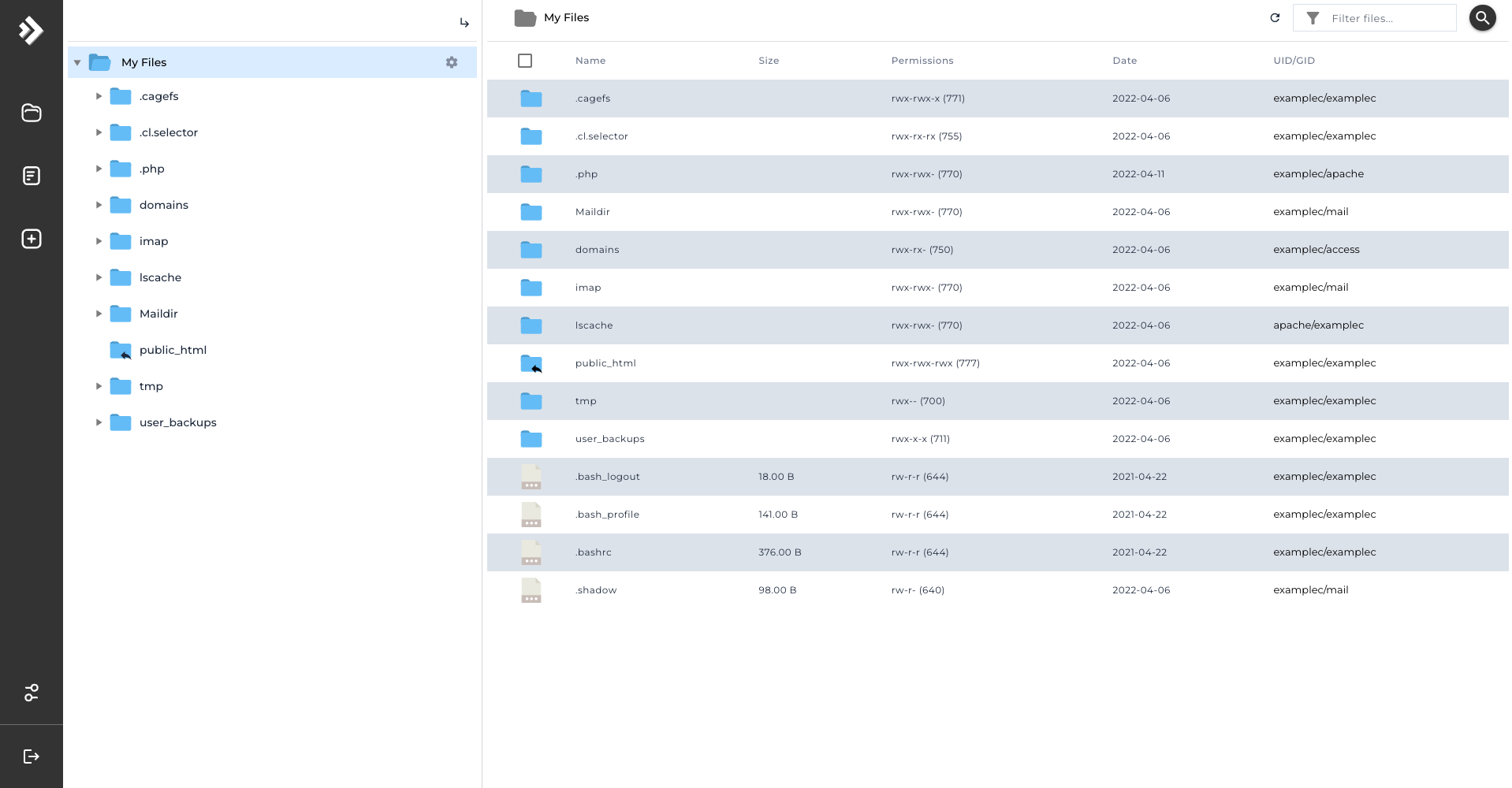Click the logout icon at bottom left
This screenshot has height=788, width=1512.
(31, 756)
